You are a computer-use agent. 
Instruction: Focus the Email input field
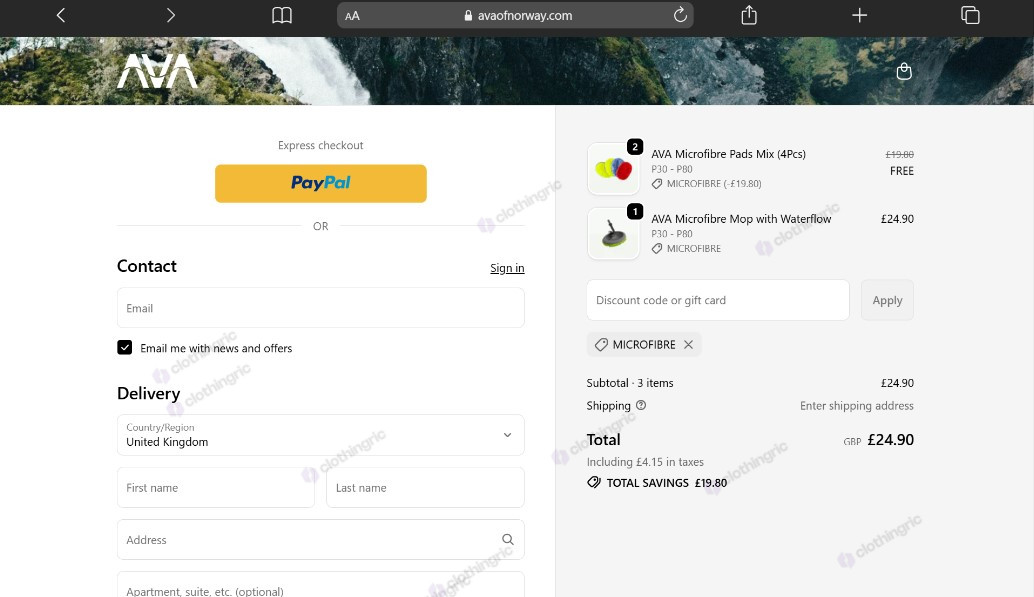[320, 307]
